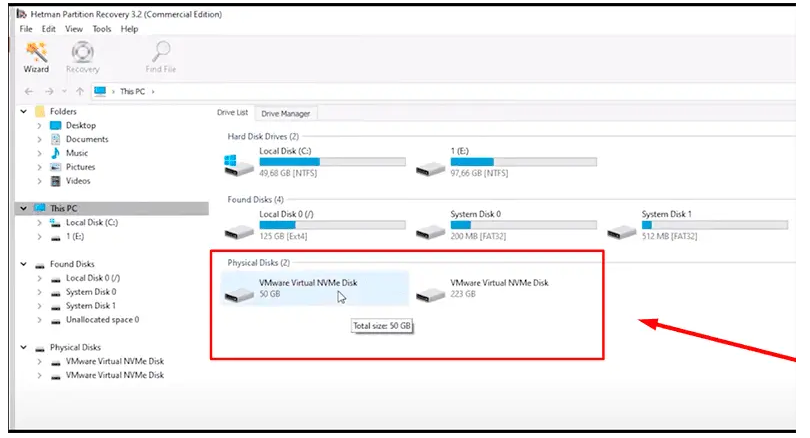The image size is (810, 438).
Task: Select Documents icon in folder tree
Action: coord(55,139)
